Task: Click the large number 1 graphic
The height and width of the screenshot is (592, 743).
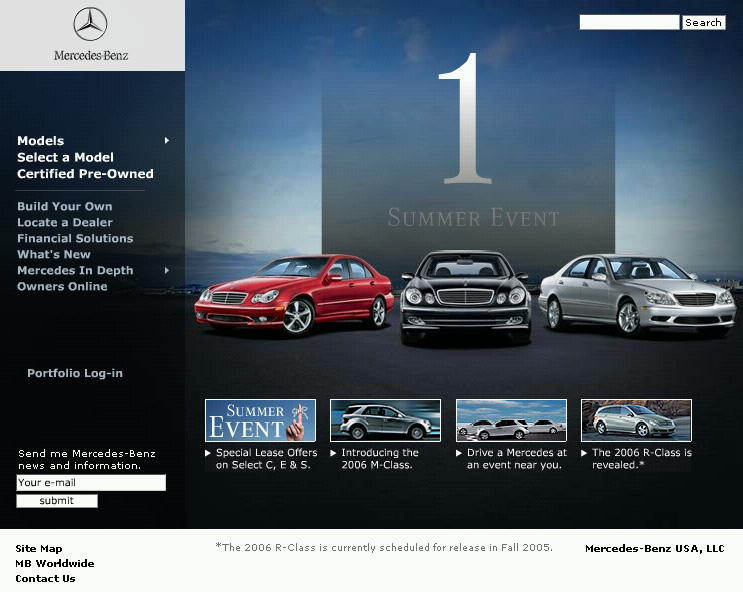Action: click(465, 118)
